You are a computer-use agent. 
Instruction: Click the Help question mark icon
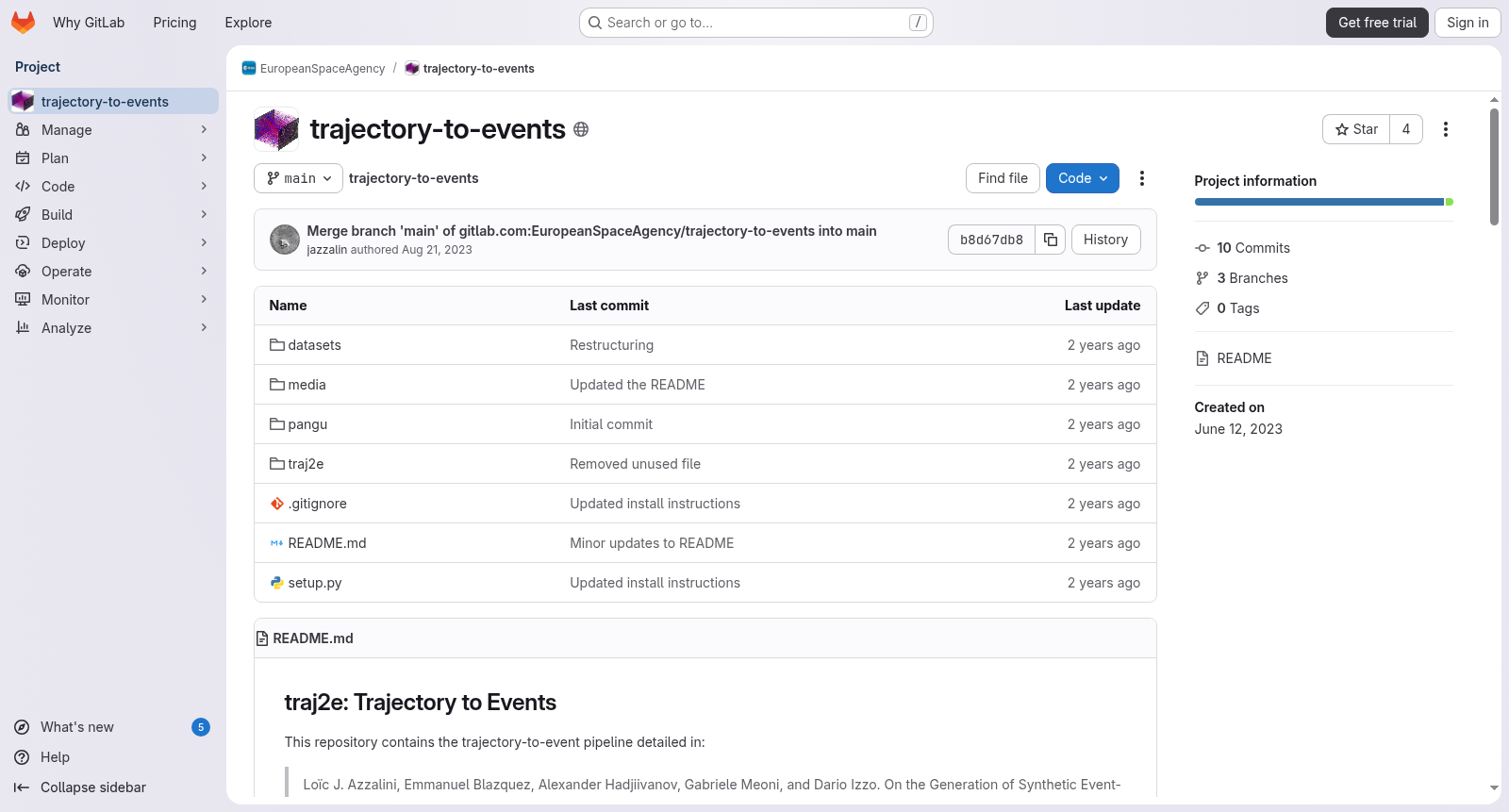pos(22,757)
